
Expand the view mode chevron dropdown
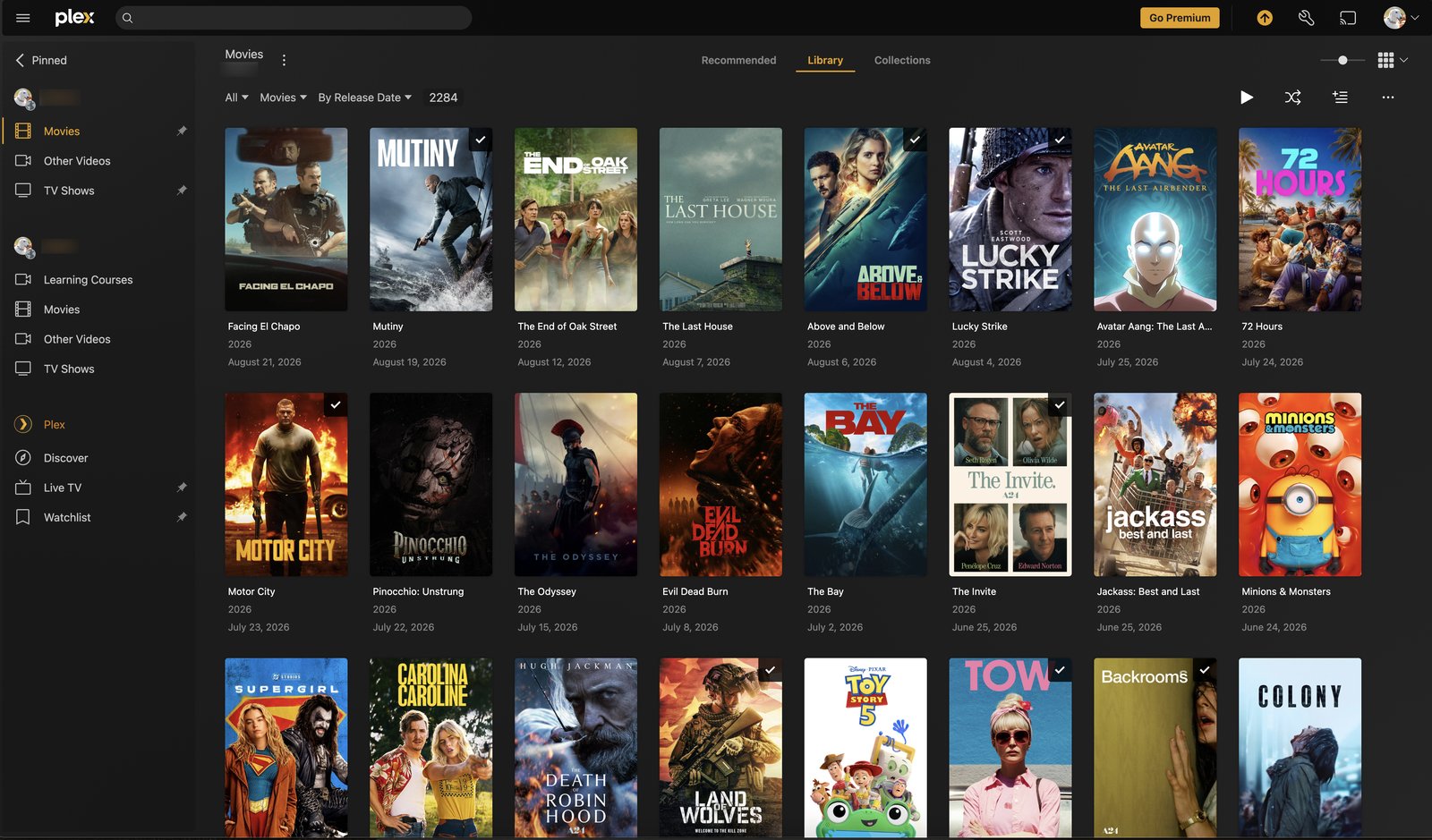tap(1404, 60)
